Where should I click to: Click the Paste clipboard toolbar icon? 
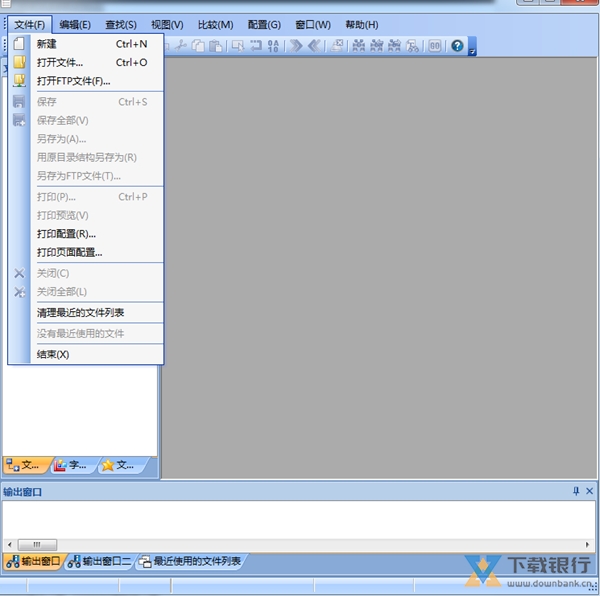(x=216, y=46)
